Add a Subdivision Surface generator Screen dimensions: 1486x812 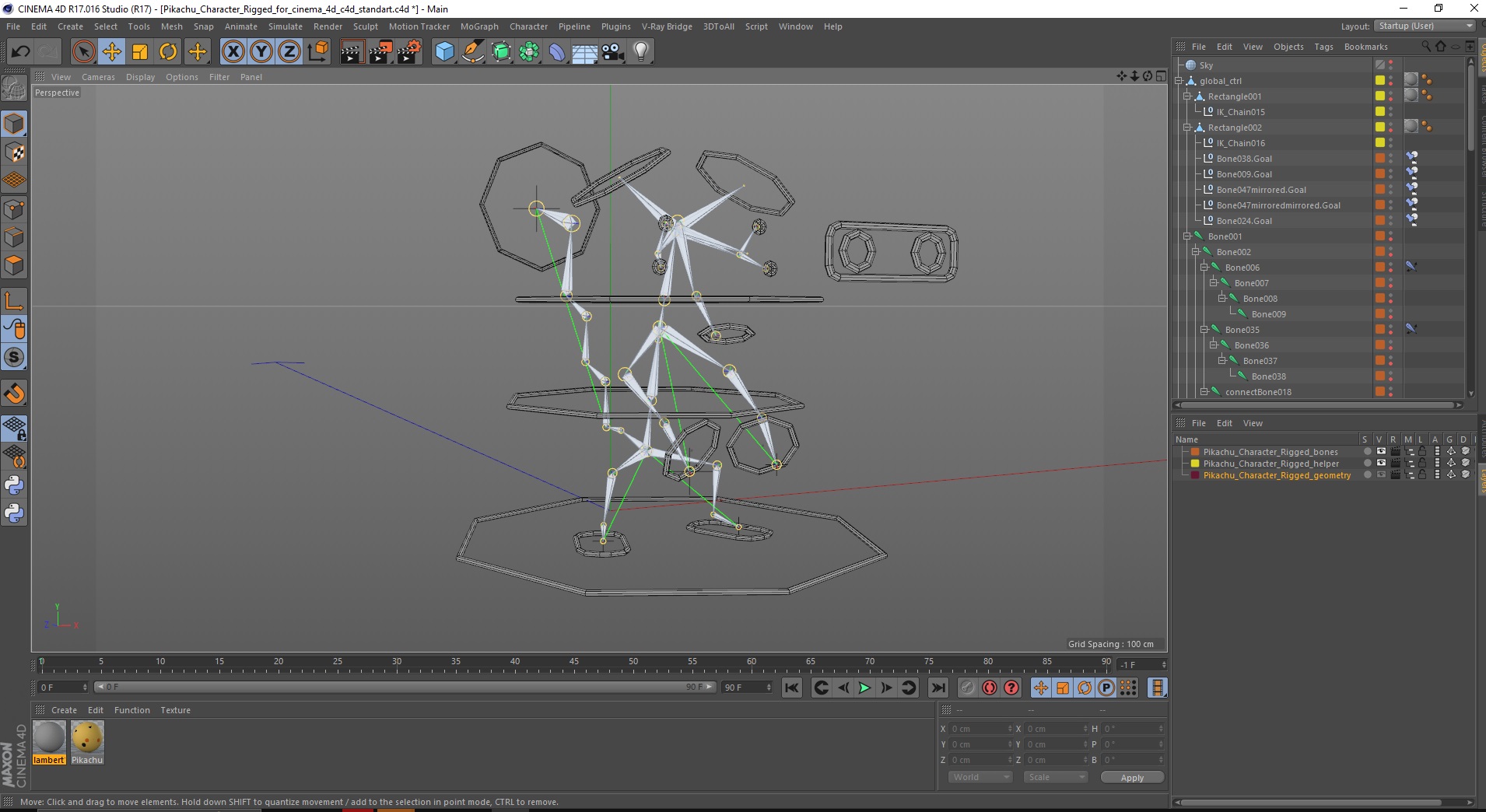(x=501, y=52)
